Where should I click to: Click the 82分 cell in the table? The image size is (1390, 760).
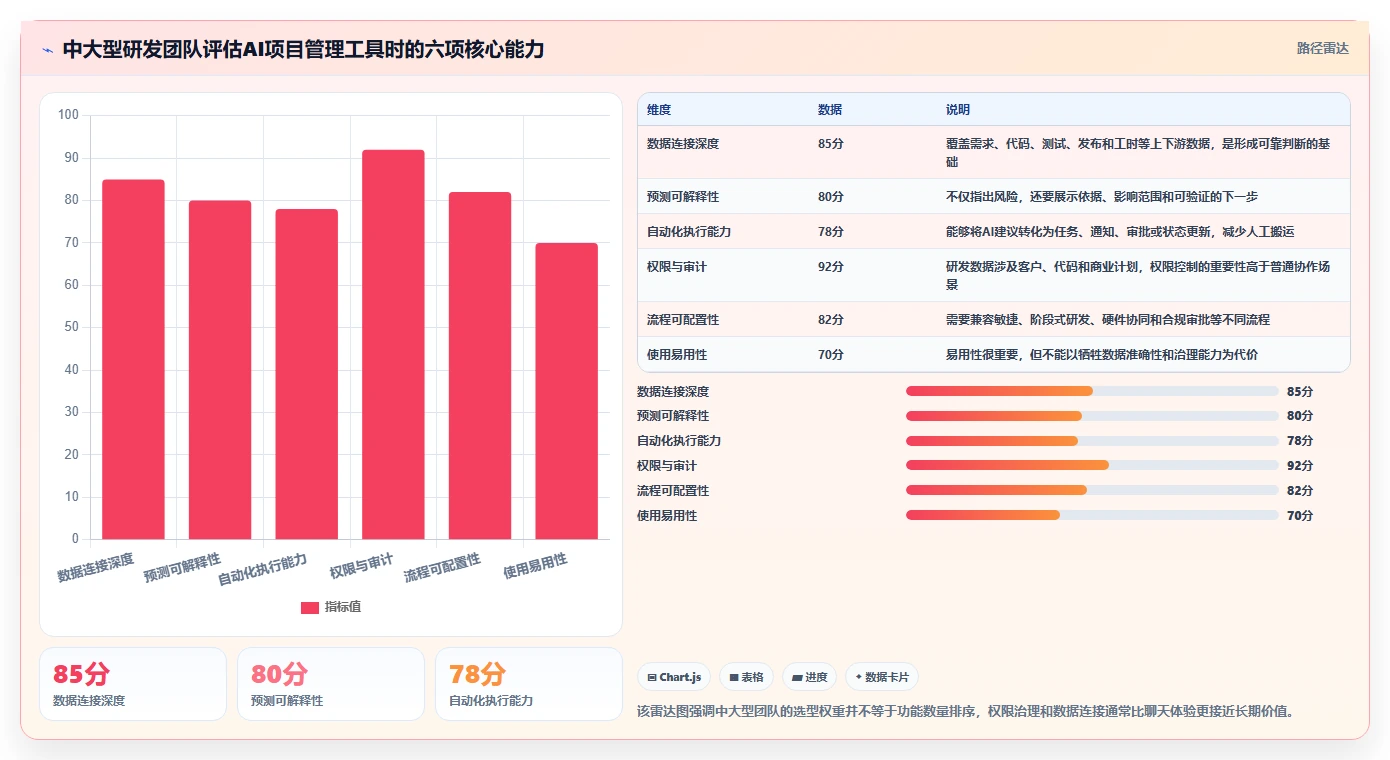[x=831, y=319]
